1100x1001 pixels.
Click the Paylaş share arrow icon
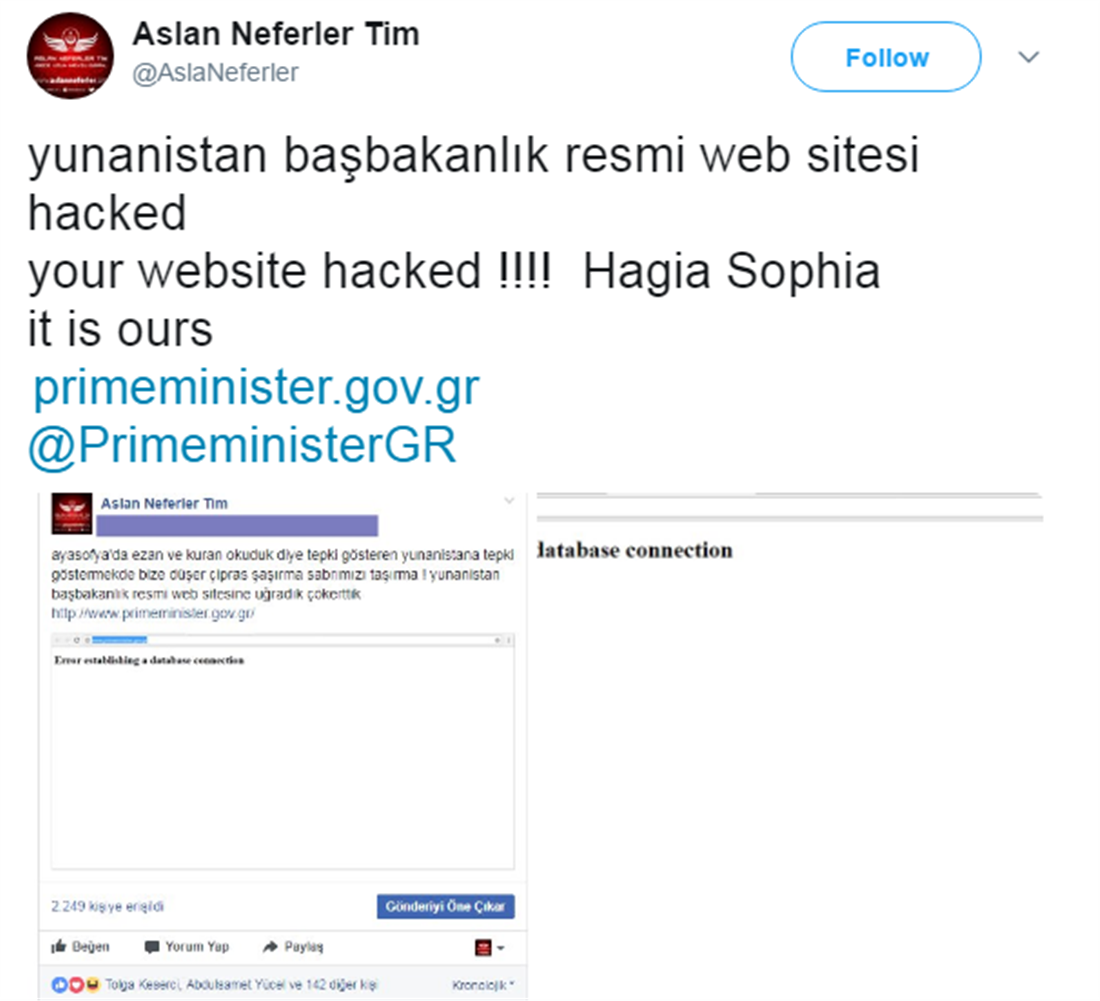(x=270, y=947)
